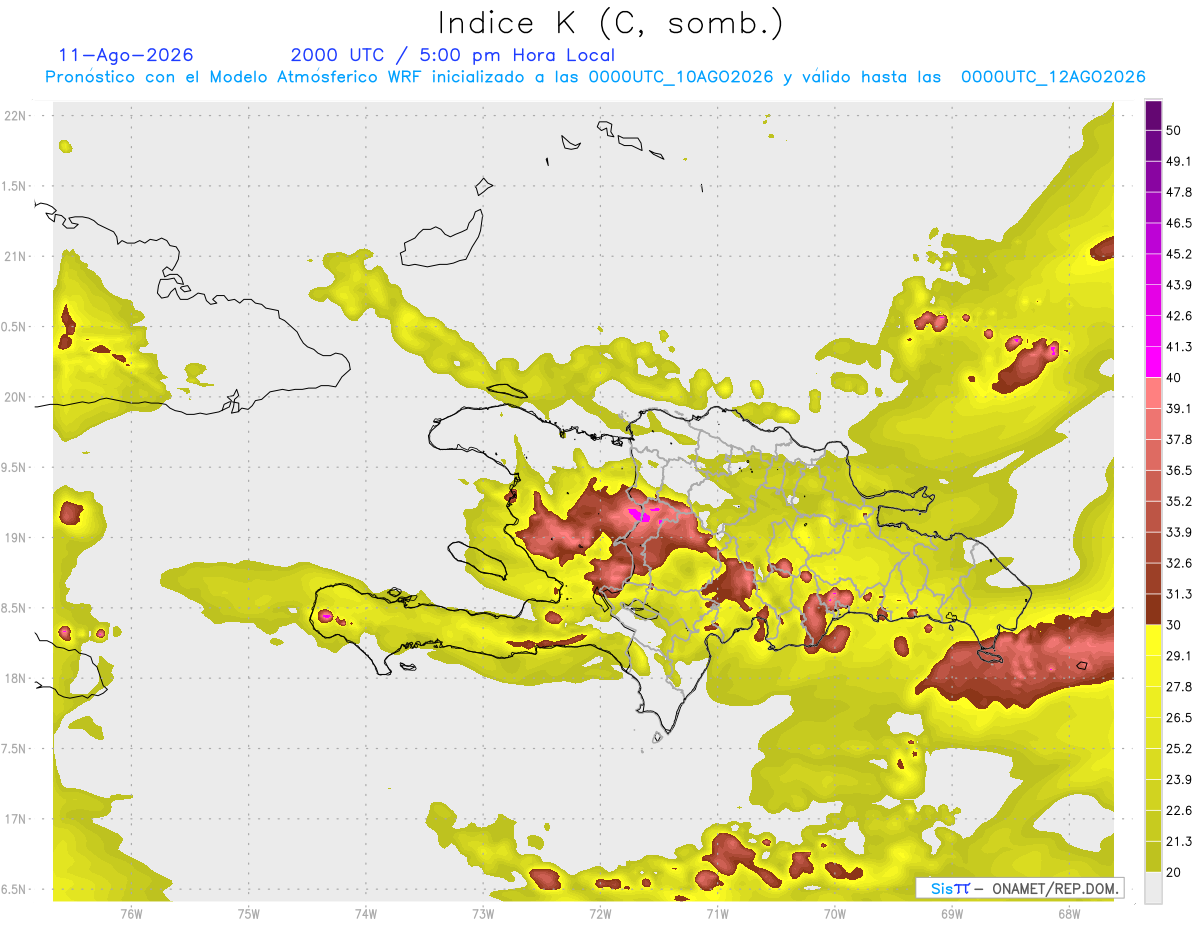Click the colorbar value "35.2"

1179,501
